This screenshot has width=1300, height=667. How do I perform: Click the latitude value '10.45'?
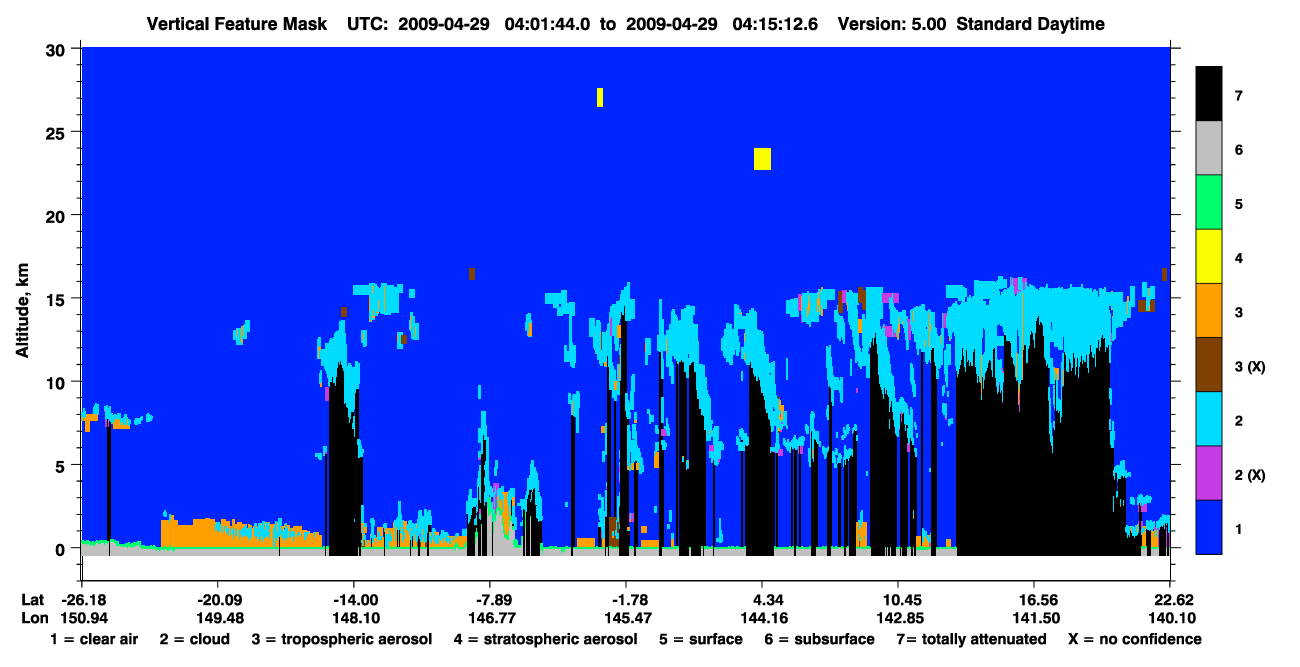coord(898,600)
